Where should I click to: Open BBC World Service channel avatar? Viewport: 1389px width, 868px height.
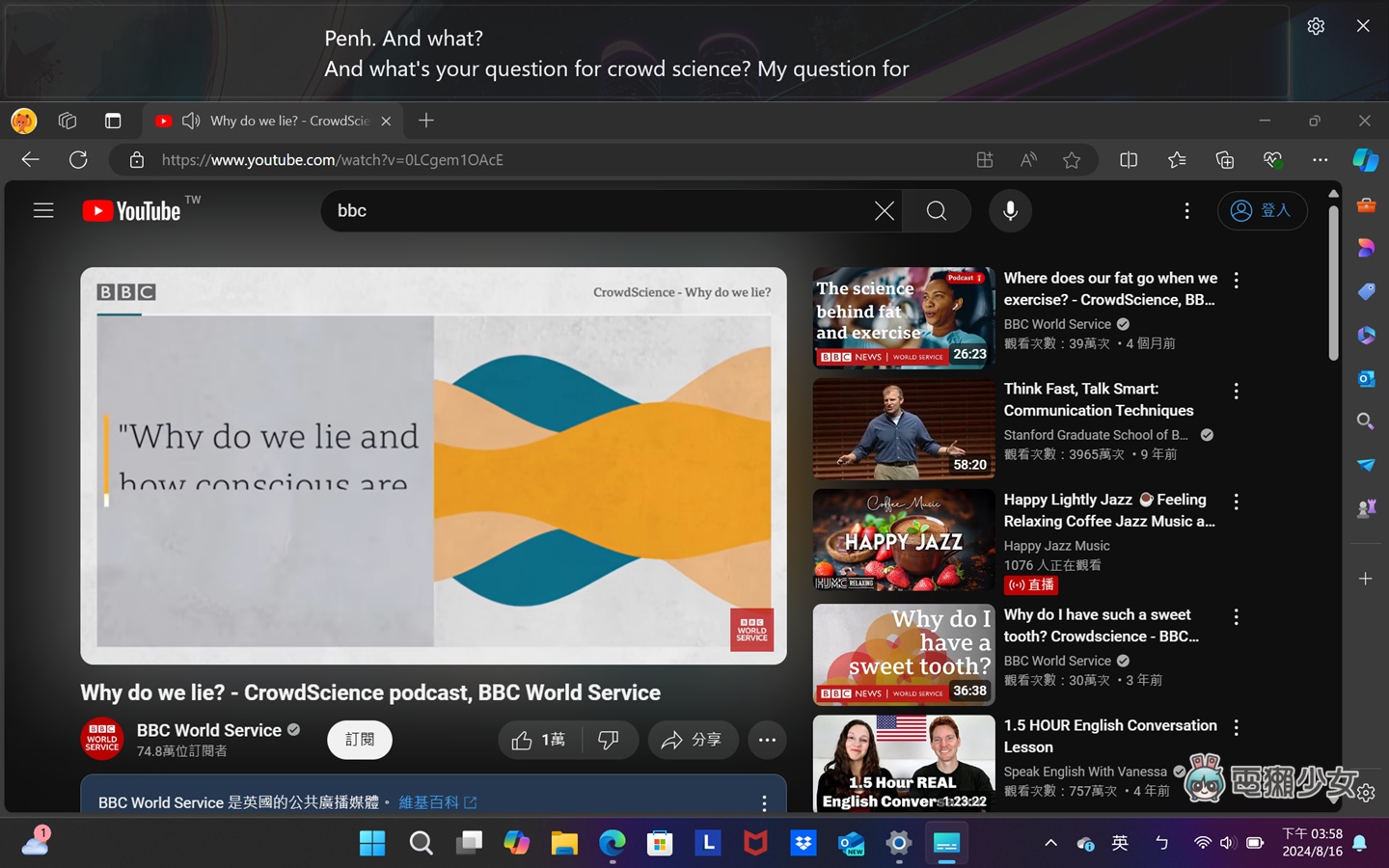pos(101,739)
